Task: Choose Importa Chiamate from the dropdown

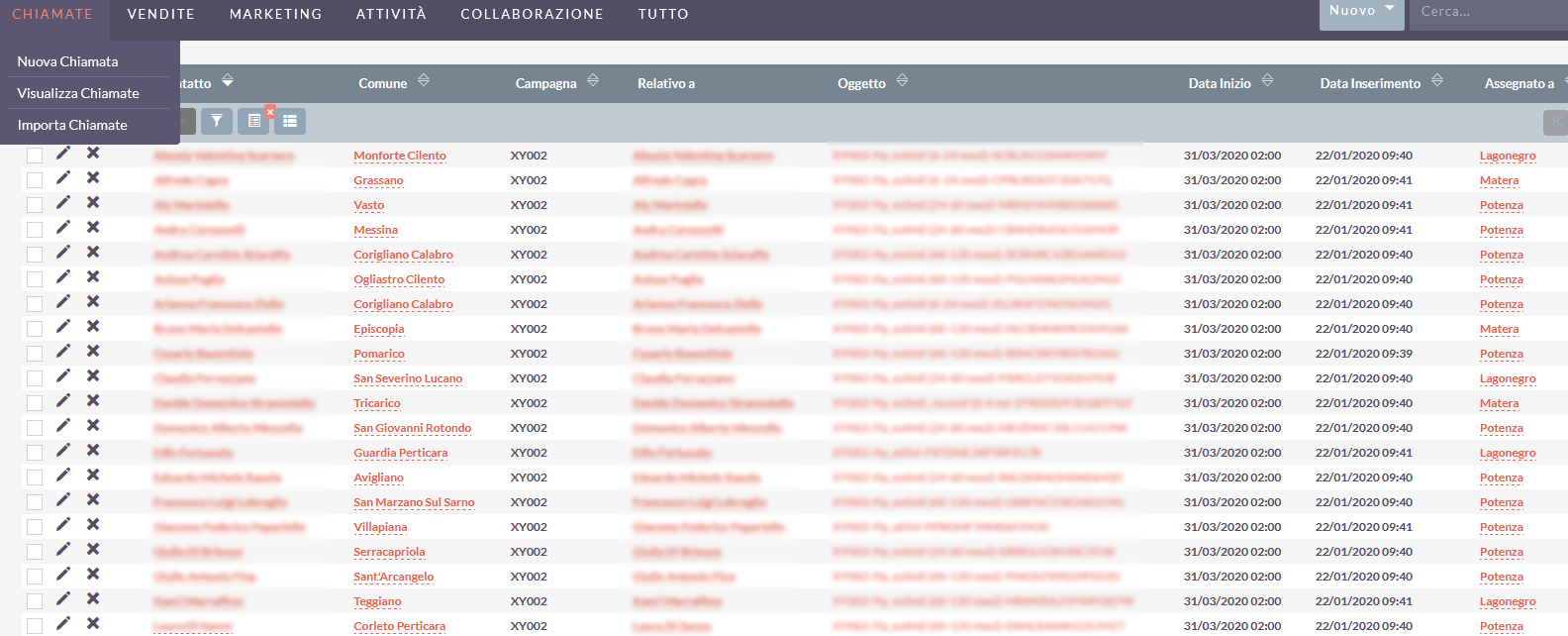Action: coord(72,125)
